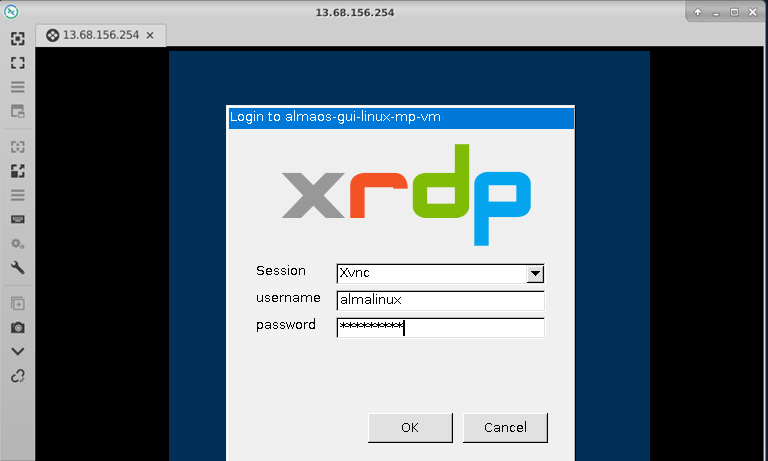Open the Tools wrench icon

point(18,267)
